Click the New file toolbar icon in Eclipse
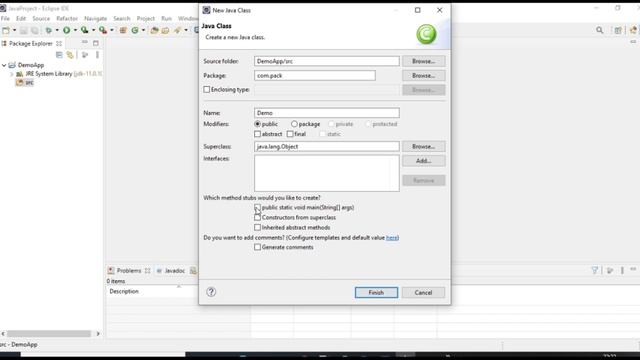Viewport: 640px width, 360px height. tap(6, 30)
